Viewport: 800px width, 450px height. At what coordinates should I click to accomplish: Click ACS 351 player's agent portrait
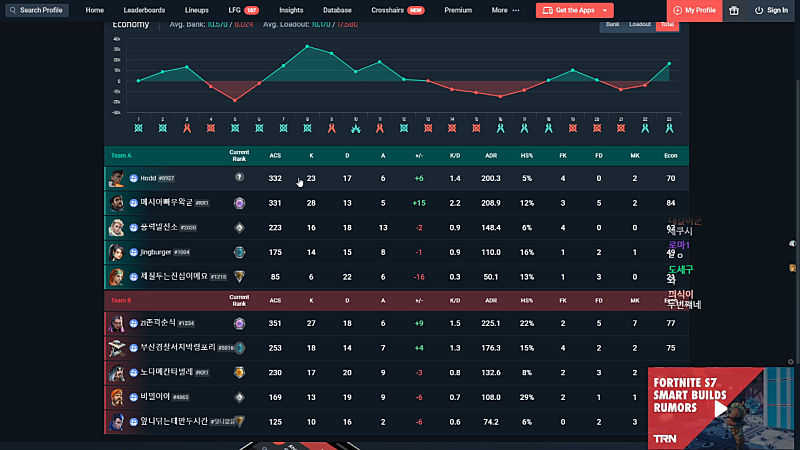point(116,323)
